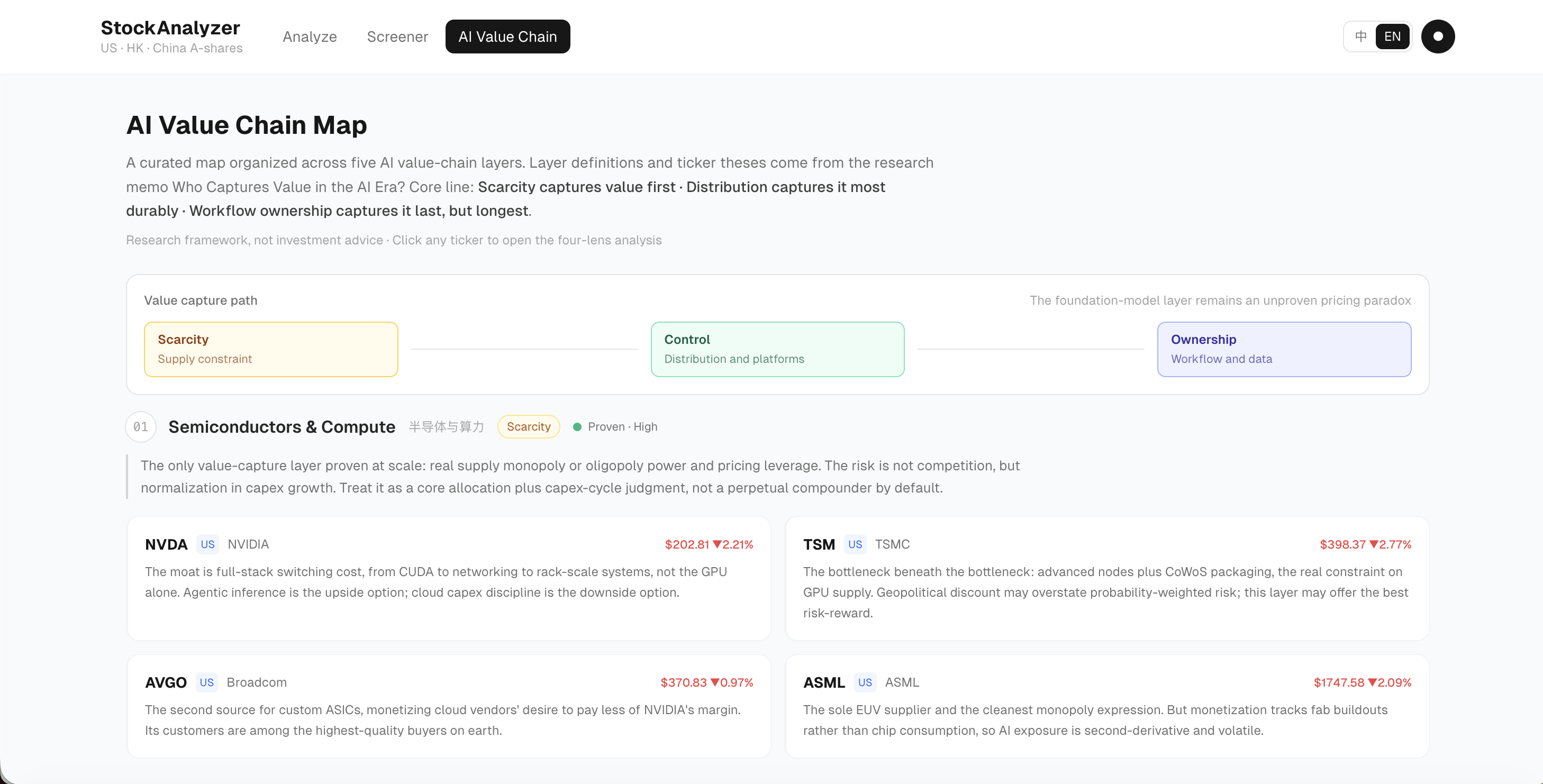Open the Screener tab

click(397, 37)
